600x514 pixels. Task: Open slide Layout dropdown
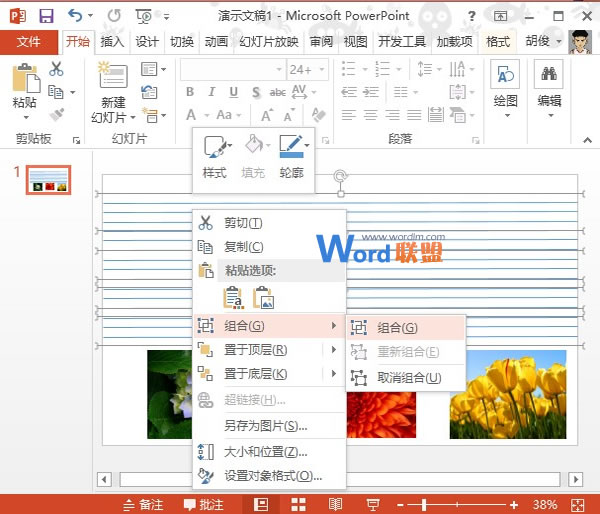tap(153, 69)
